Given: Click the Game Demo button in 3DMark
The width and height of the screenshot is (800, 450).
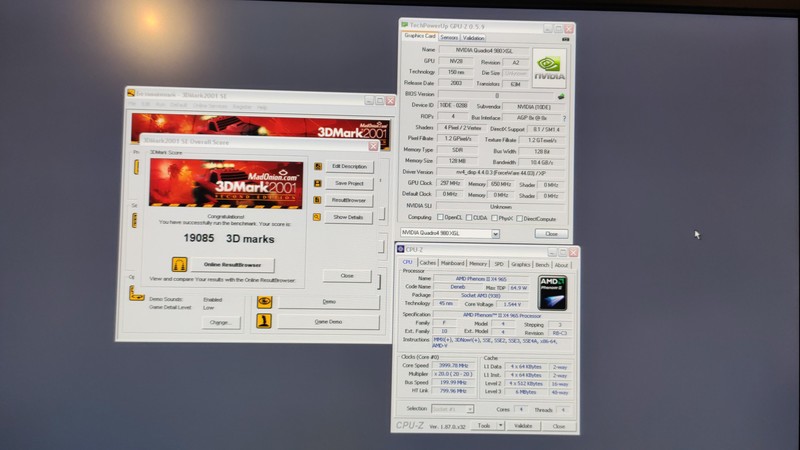Looking at the screenshot, I should [328, 321].
